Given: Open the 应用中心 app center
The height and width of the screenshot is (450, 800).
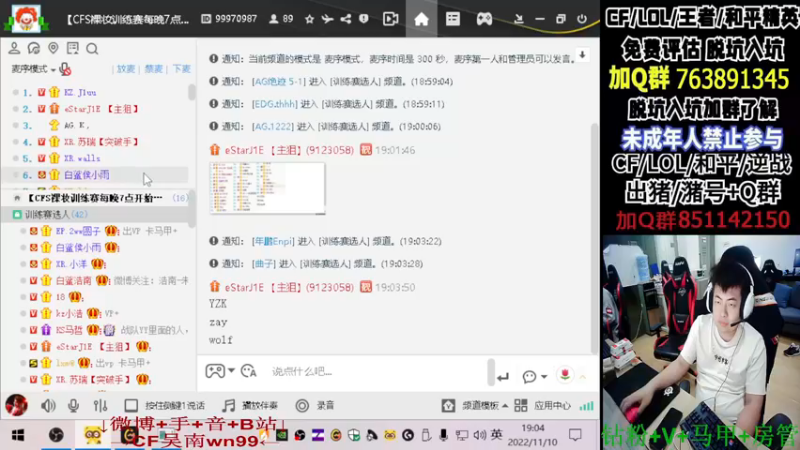Looking at the screenshot, I should point(543,406).
